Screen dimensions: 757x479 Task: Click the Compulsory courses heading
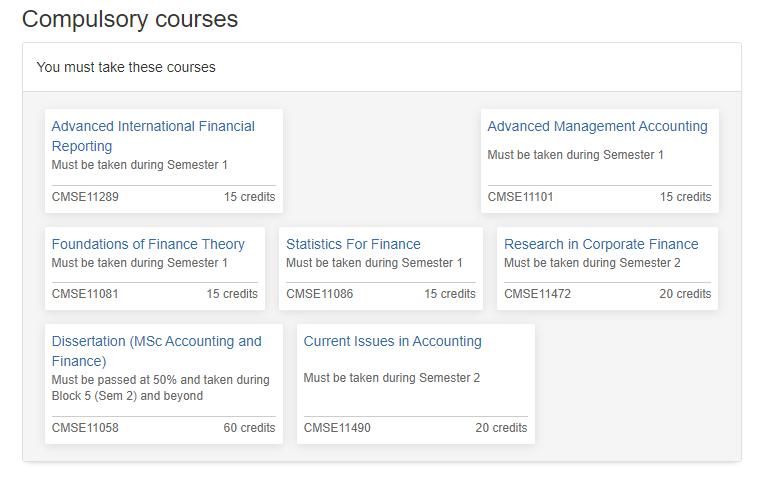coord(130,19)
